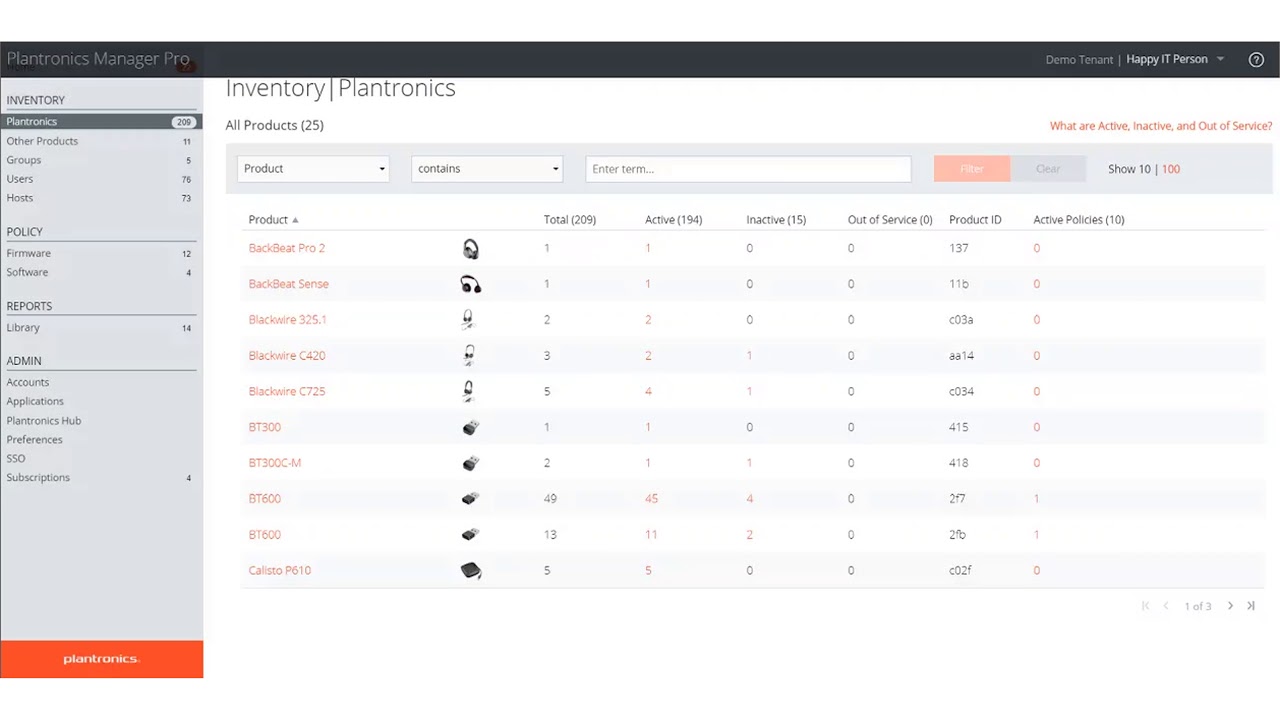Viewport: 1280px width, 720px height.
Task: Click the Demo Tenant label
Action: click(x=1079, y=60)
